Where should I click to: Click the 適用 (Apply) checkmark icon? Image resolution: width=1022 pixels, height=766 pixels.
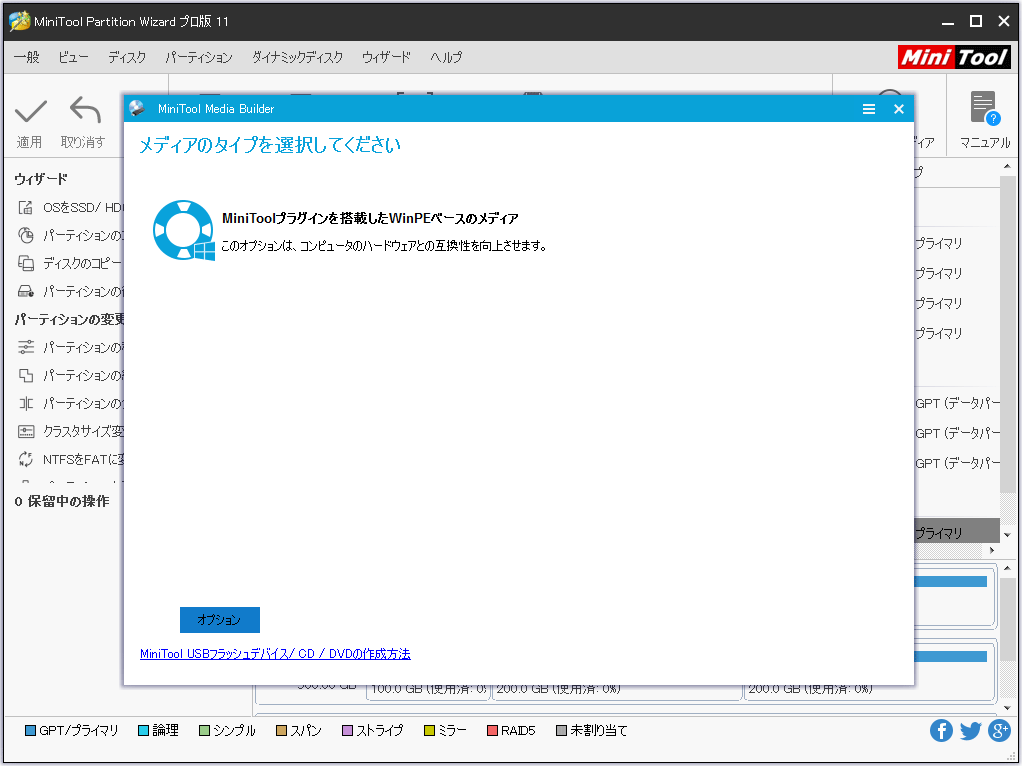click(30, 111)
